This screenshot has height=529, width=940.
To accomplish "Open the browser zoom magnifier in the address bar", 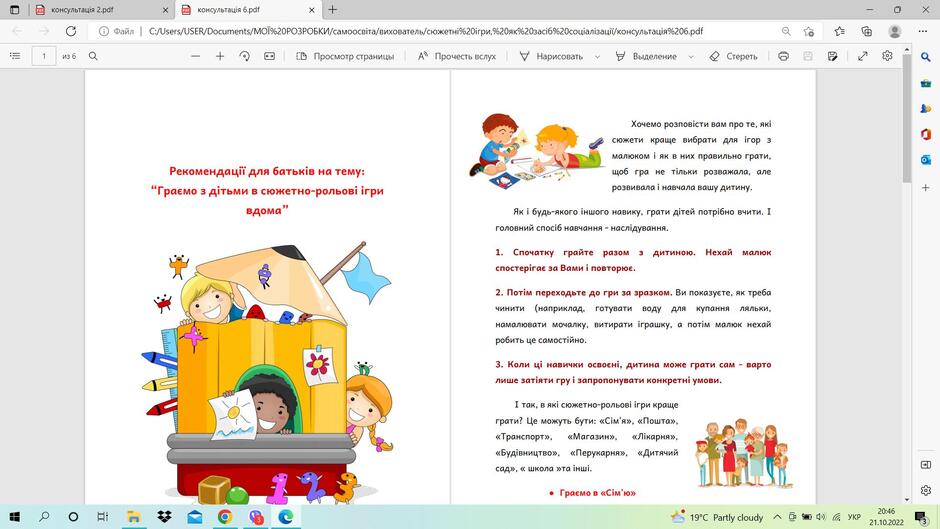I will [786, 31].
